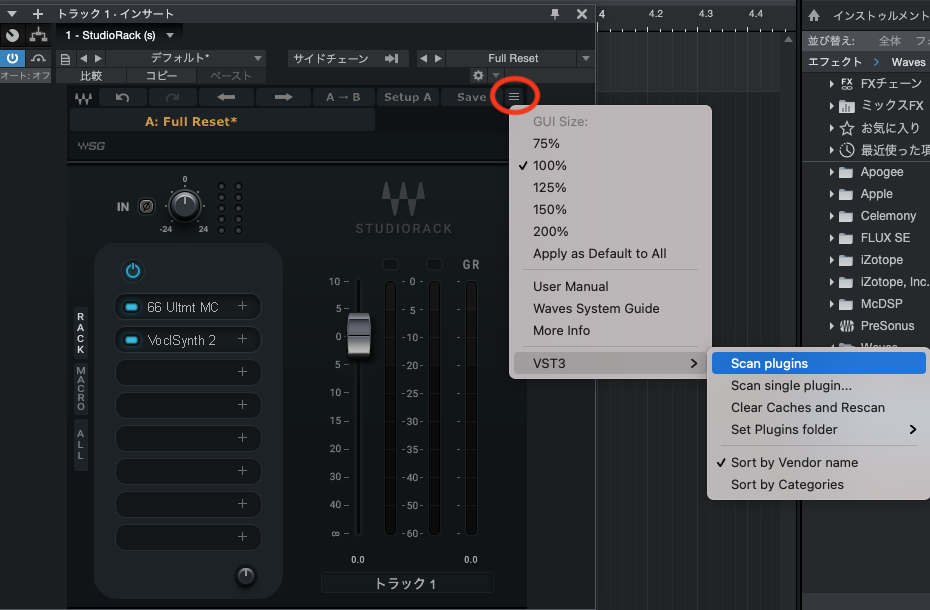Click the Waves logo in the plugin toolbar
The height and width of the screenshot is (610, 930).
click(83, 98)
